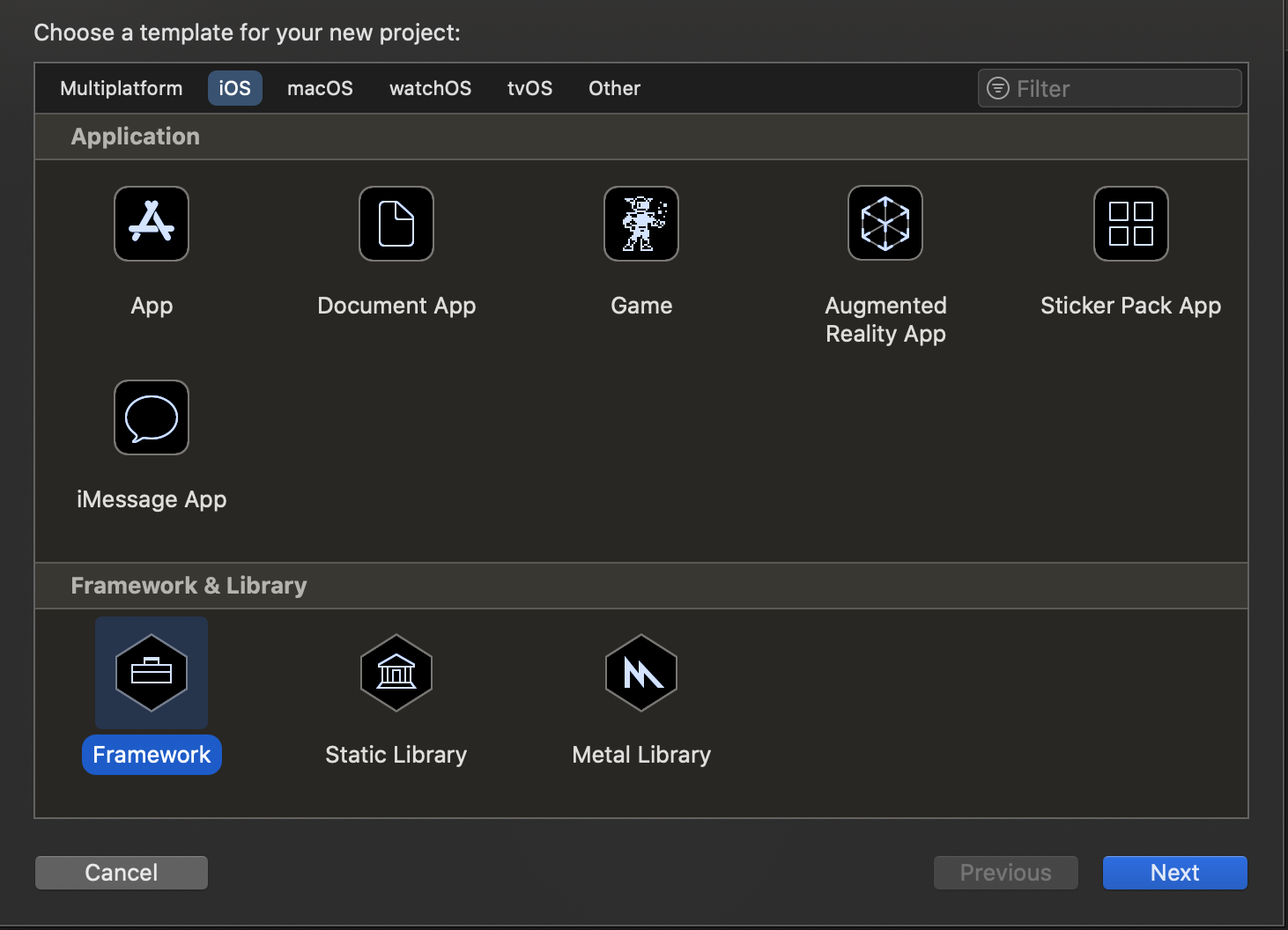The height and width of the screenshot is (930, 1288).
Task: Switch to the macOS tab
Action: [319, 88]
